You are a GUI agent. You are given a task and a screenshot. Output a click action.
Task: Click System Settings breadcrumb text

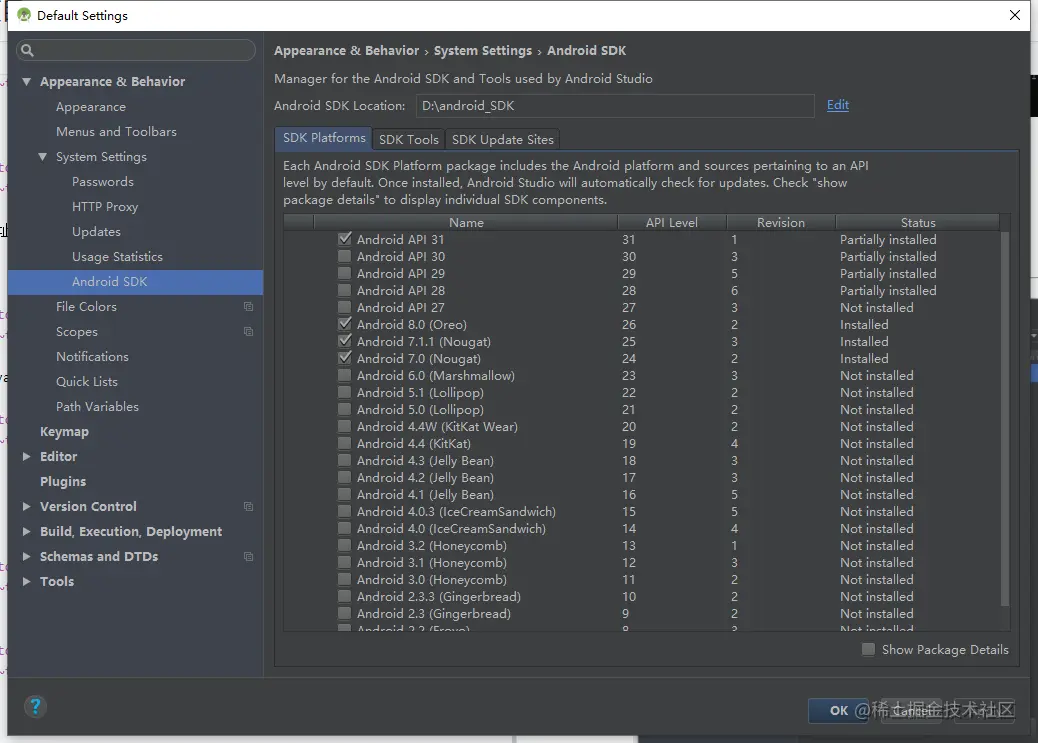pyautogui.click(x=483, y=51)
